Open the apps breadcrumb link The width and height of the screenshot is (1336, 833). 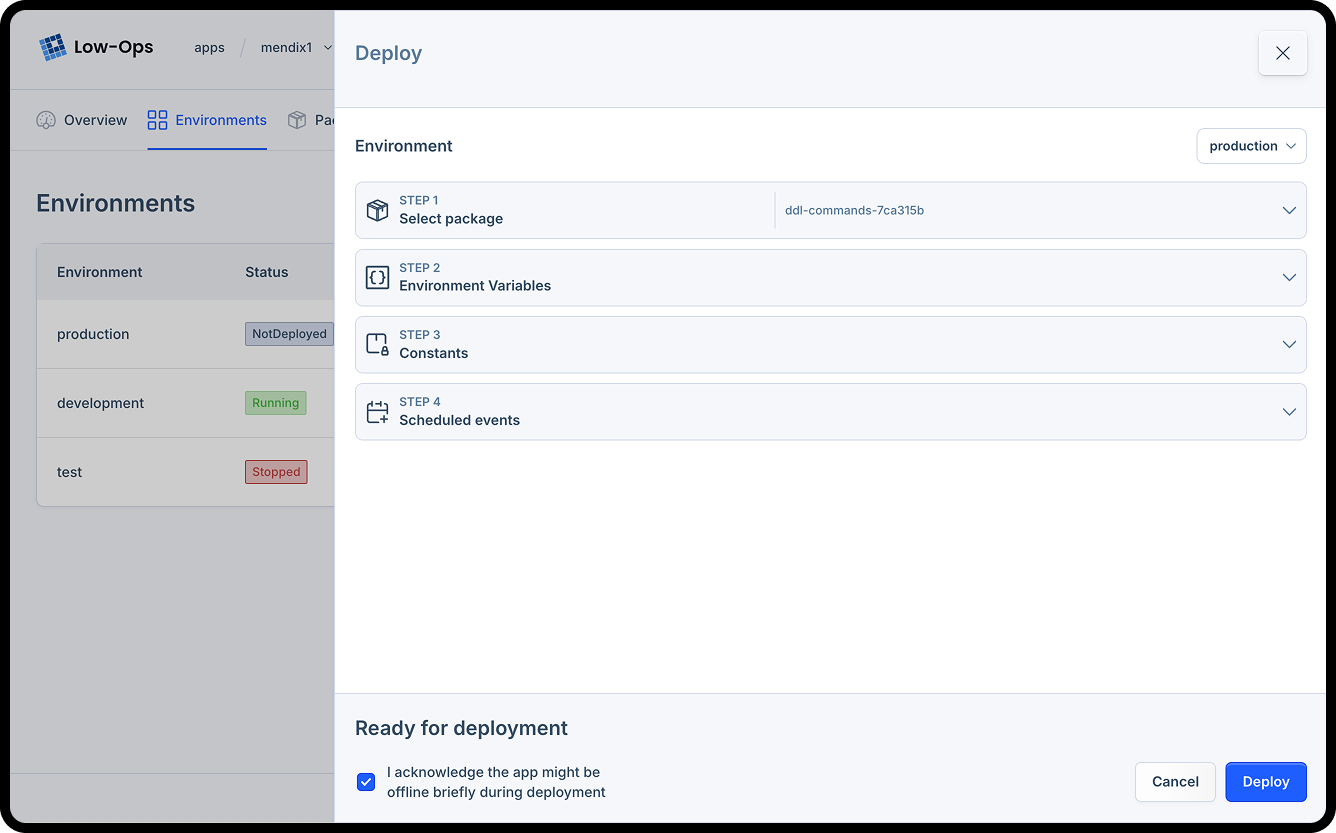coord(209,46)
